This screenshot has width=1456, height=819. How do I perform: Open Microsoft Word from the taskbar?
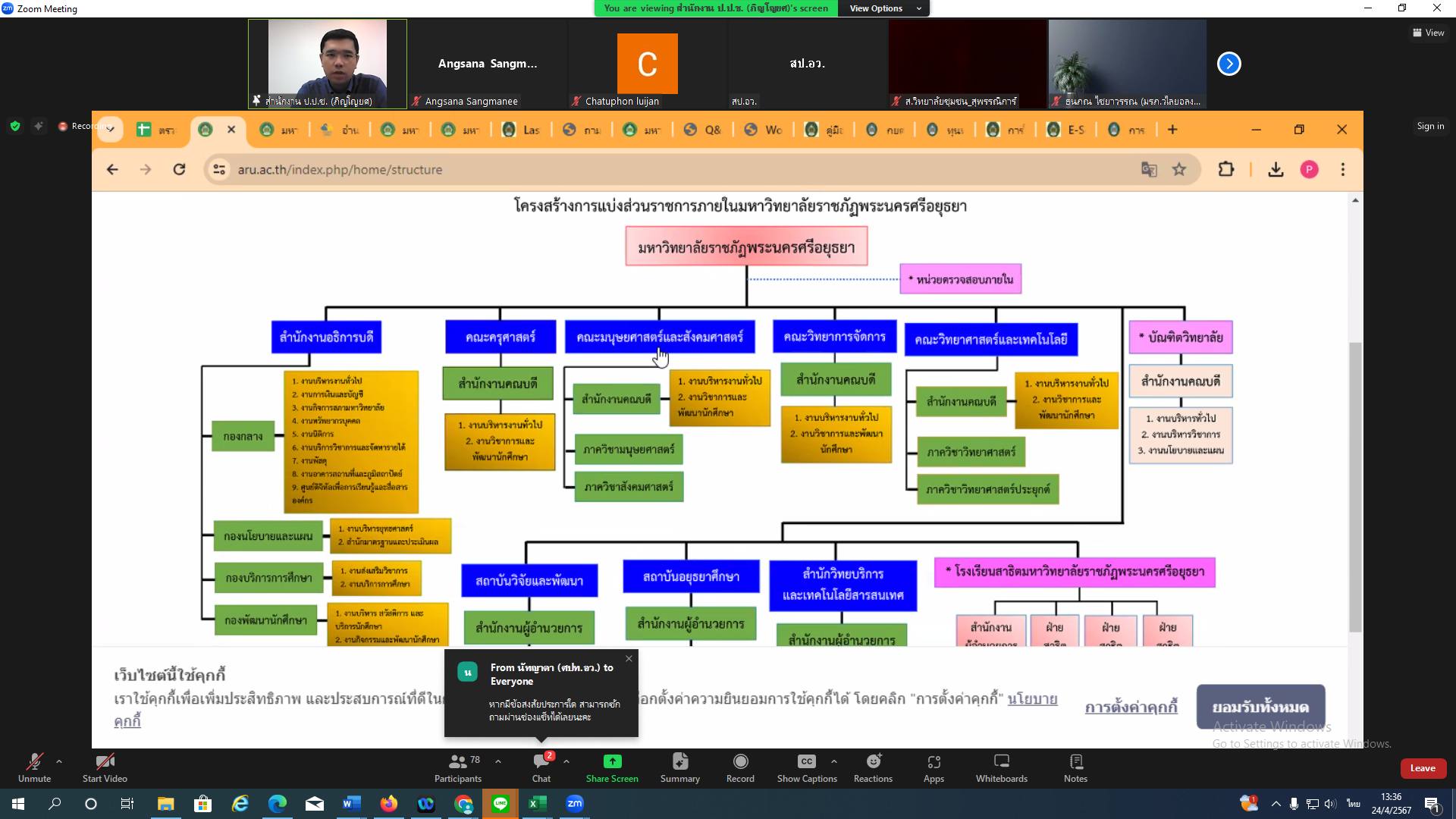[351, 804]
